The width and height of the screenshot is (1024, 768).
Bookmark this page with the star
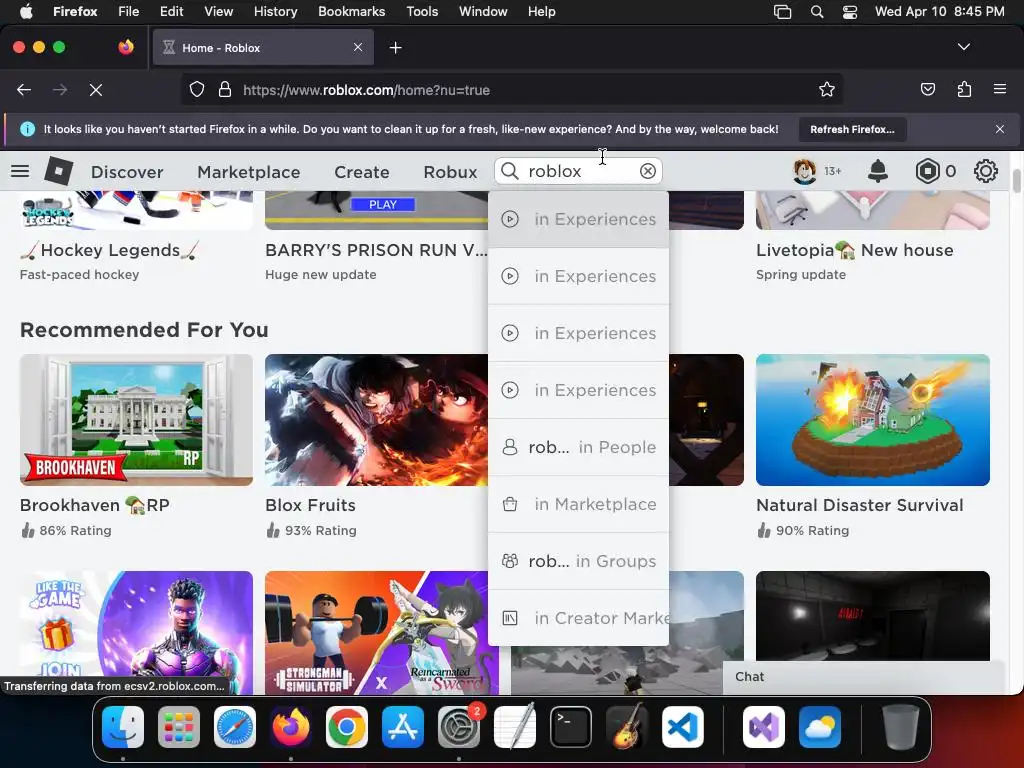pyautogui.click(x=826, y=89)
